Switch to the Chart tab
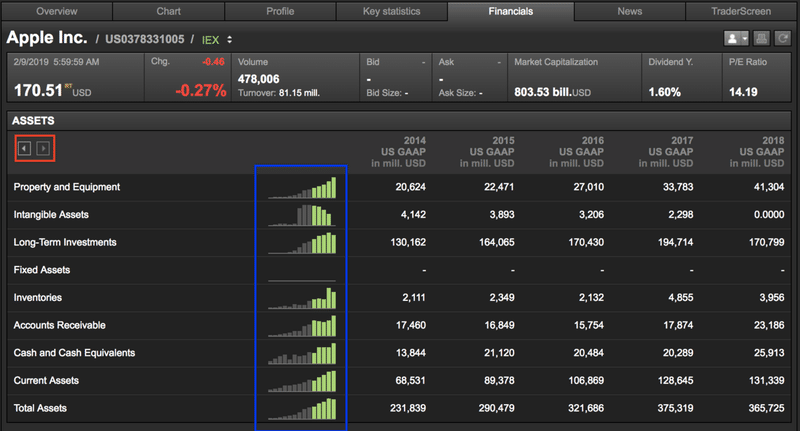This screenshot has height=431, width=800. [x=168, y=11]
